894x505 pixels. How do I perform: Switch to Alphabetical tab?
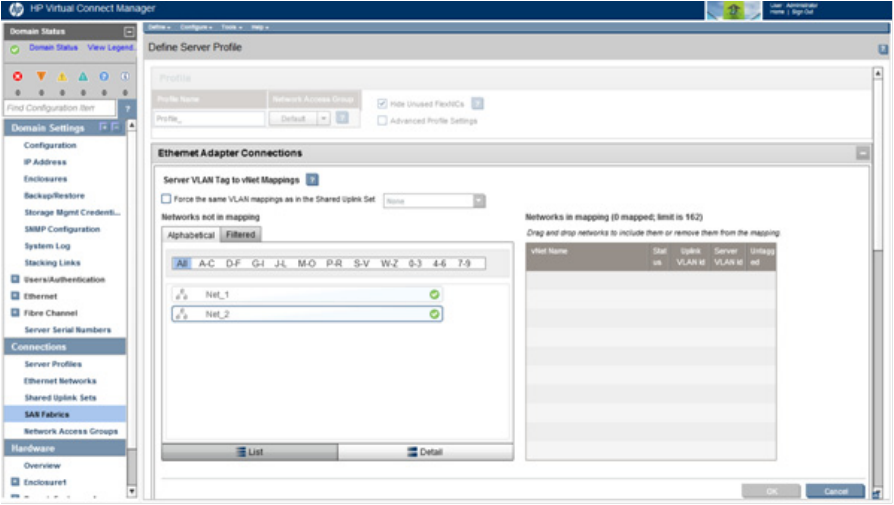[191, 235]
